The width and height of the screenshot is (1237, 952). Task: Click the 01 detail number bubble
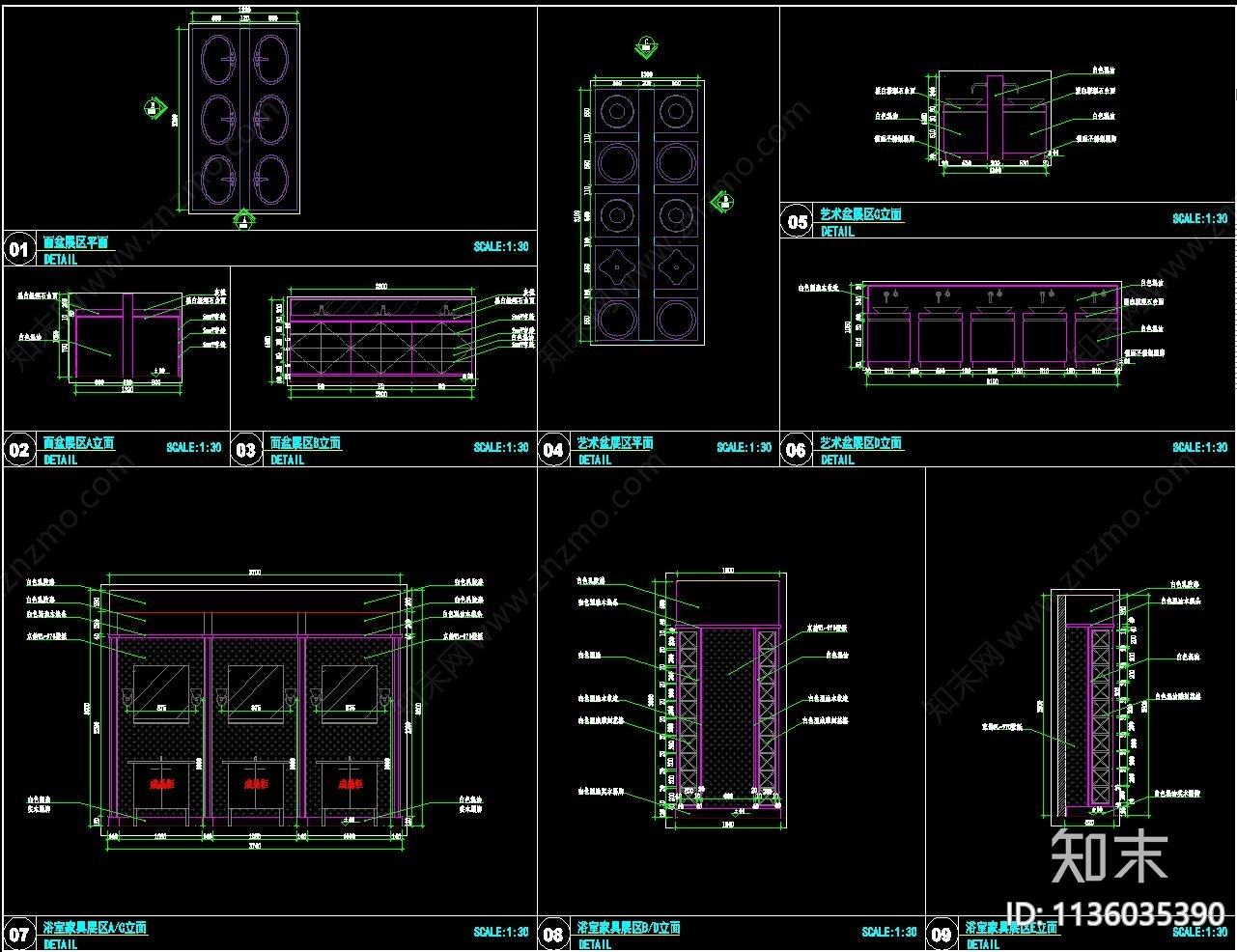(19, 250)
